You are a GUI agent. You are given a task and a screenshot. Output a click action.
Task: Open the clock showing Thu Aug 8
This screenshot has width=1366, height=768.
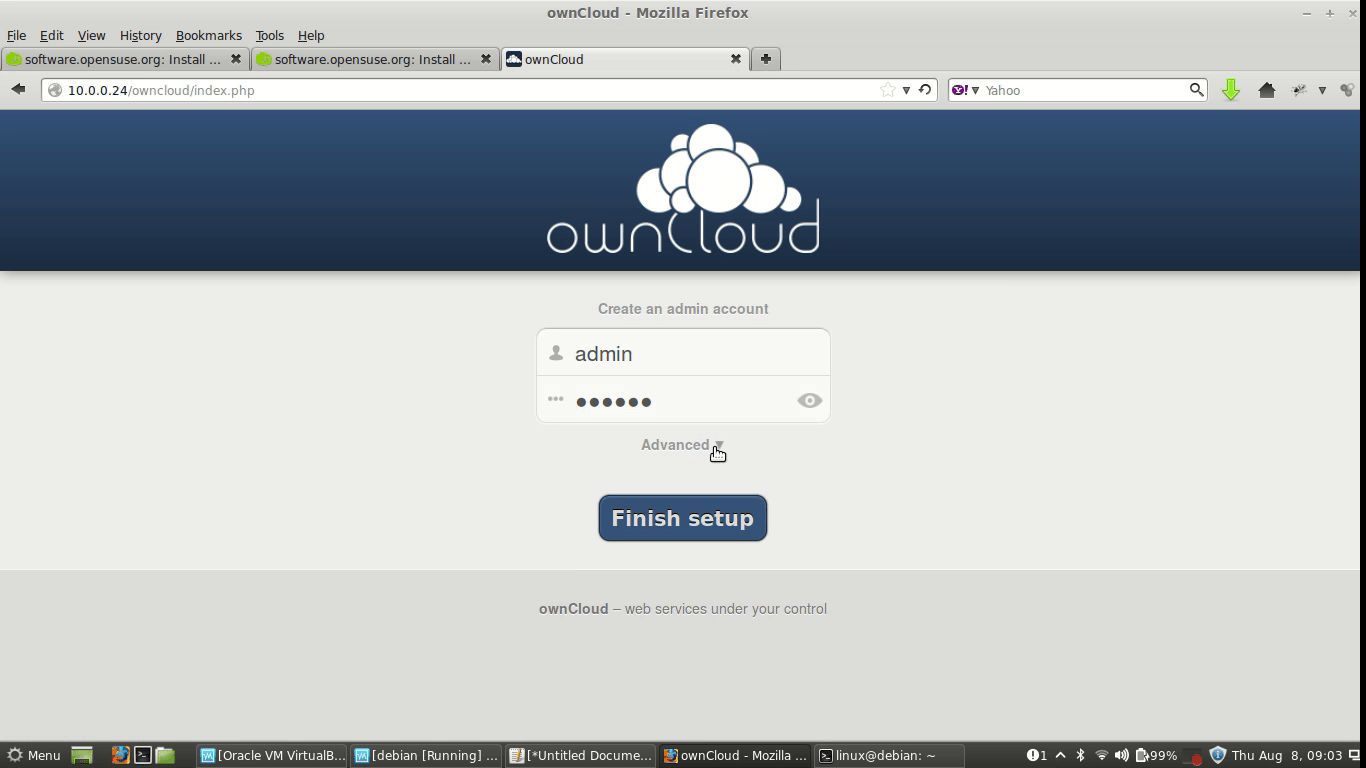(x=1286, y=755)
